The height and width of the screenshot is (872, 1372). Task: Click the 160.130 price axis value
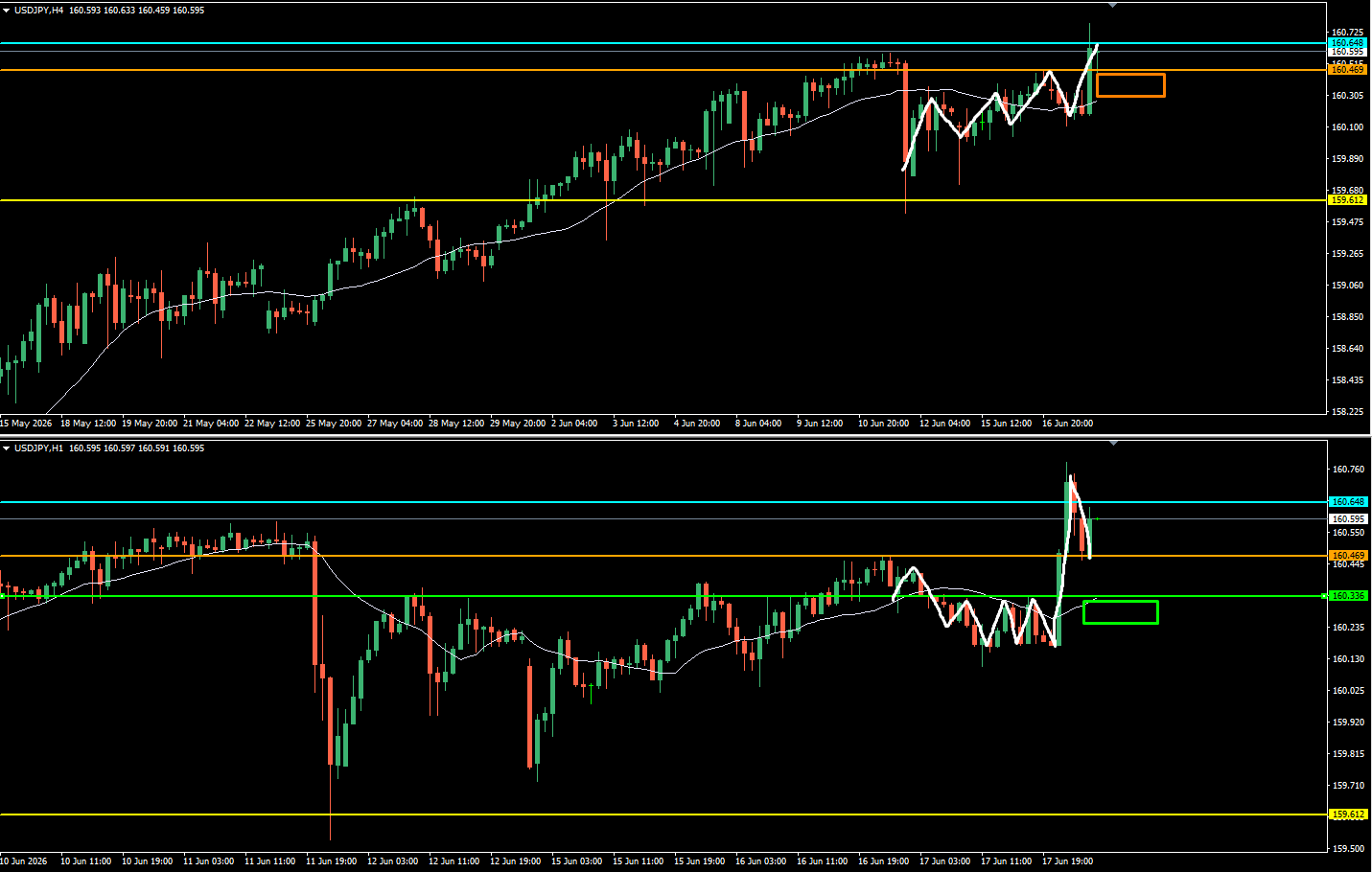click(x=1347, y=659)
